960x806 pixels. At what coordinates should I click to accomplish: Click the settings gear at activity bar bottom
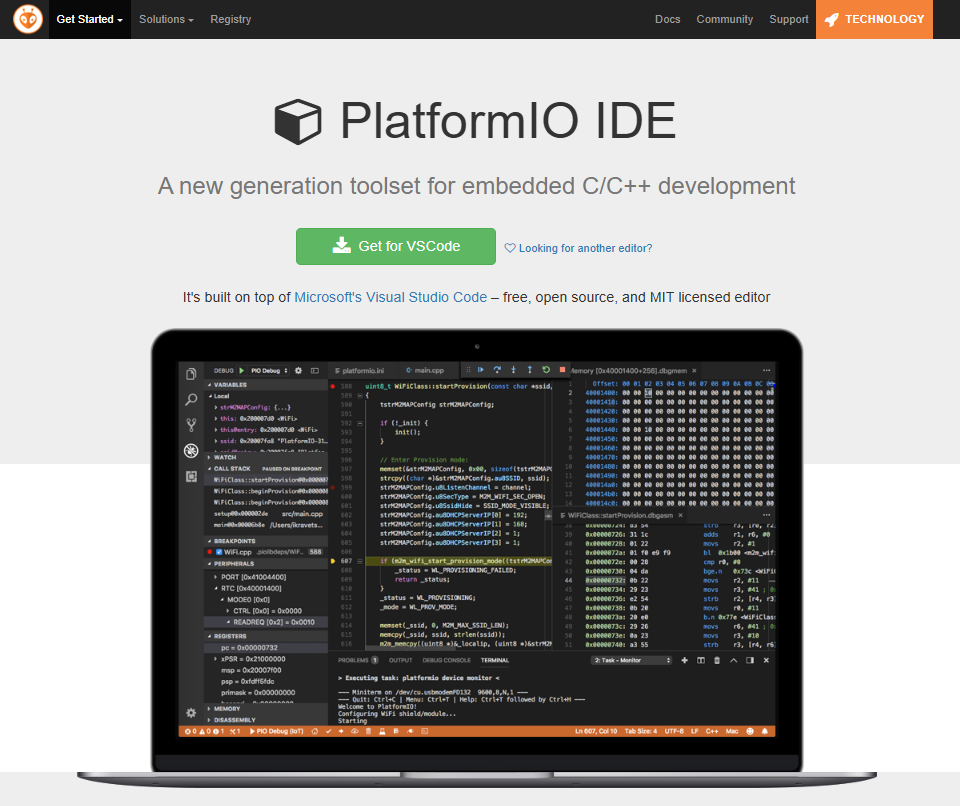click(191, 713)
